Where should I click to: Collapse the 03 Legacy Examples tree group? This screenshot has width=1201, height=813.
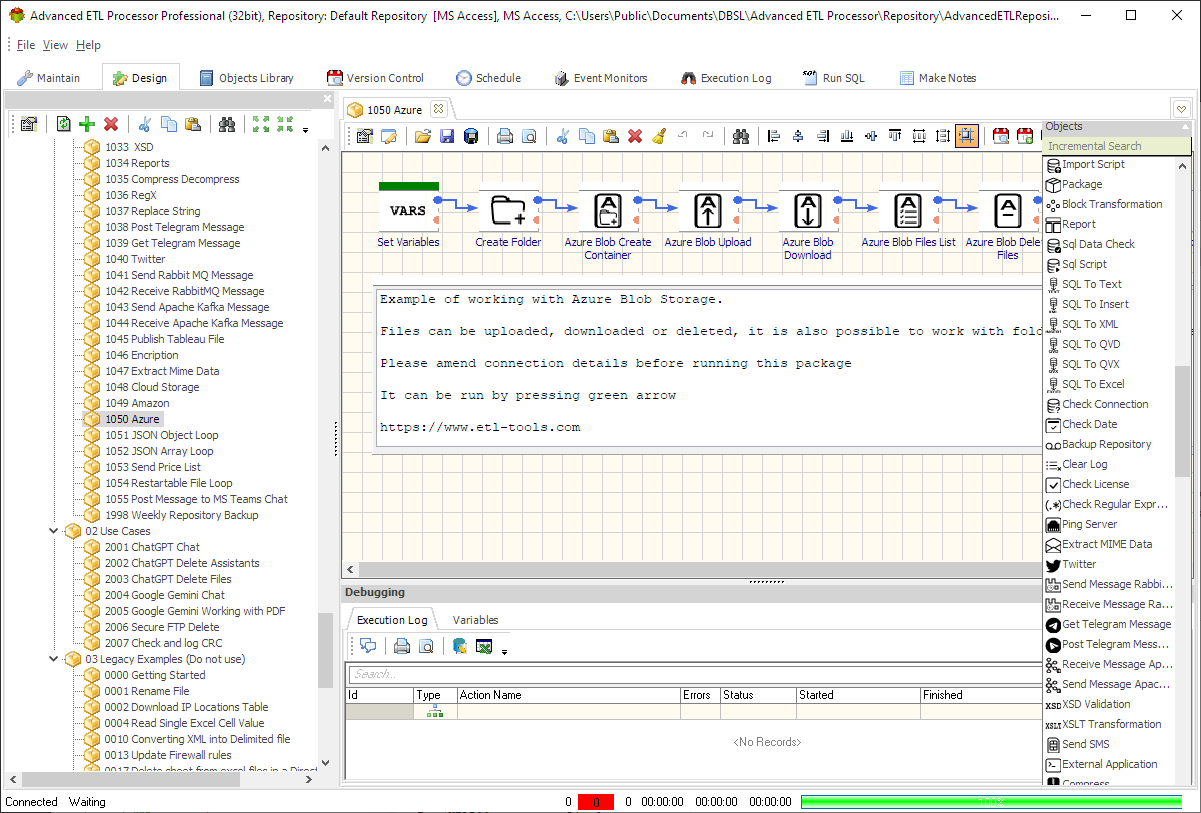tap(54, 659)
